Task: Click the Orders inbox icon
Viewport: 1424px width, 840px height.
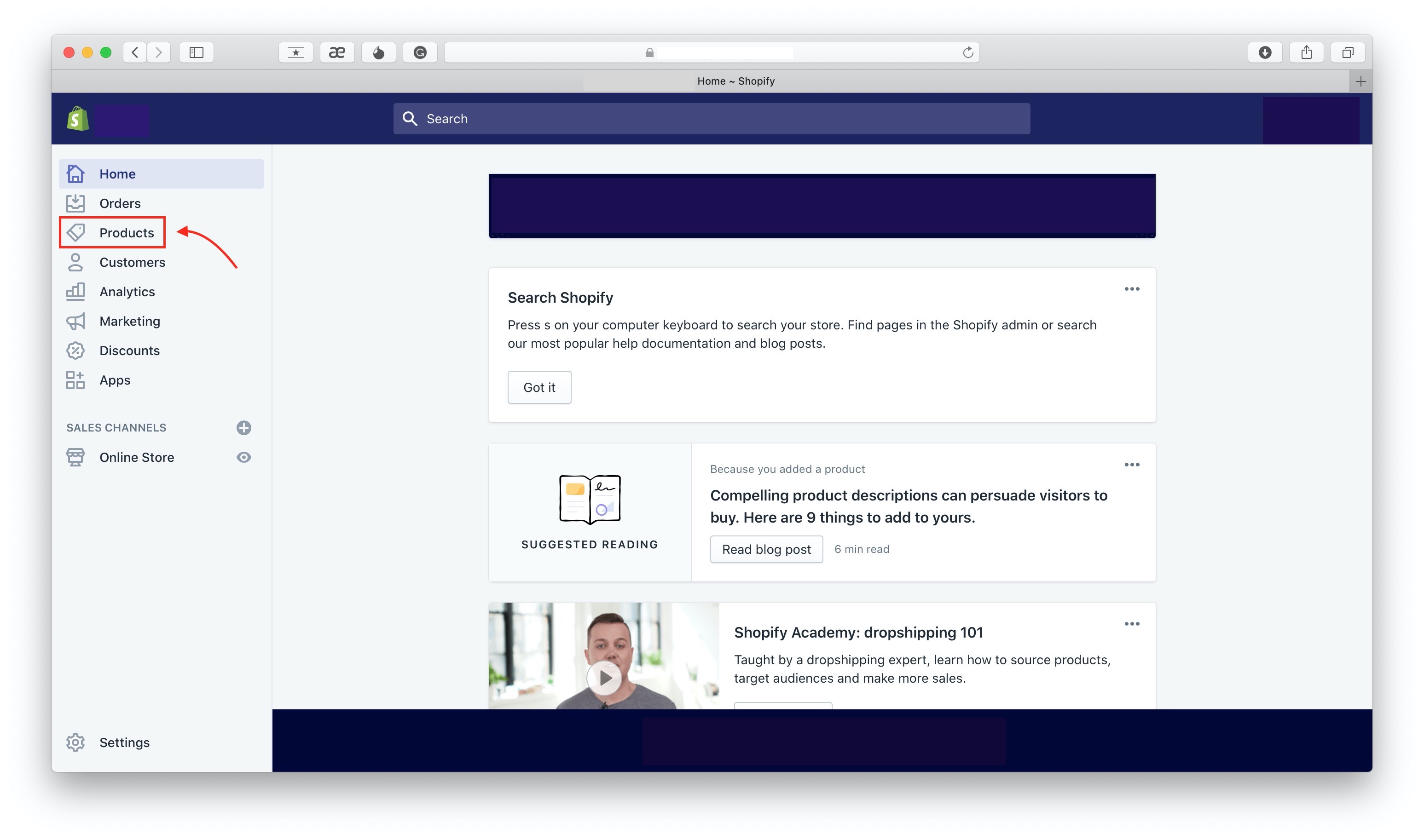Action: click(x=75, y=203)
